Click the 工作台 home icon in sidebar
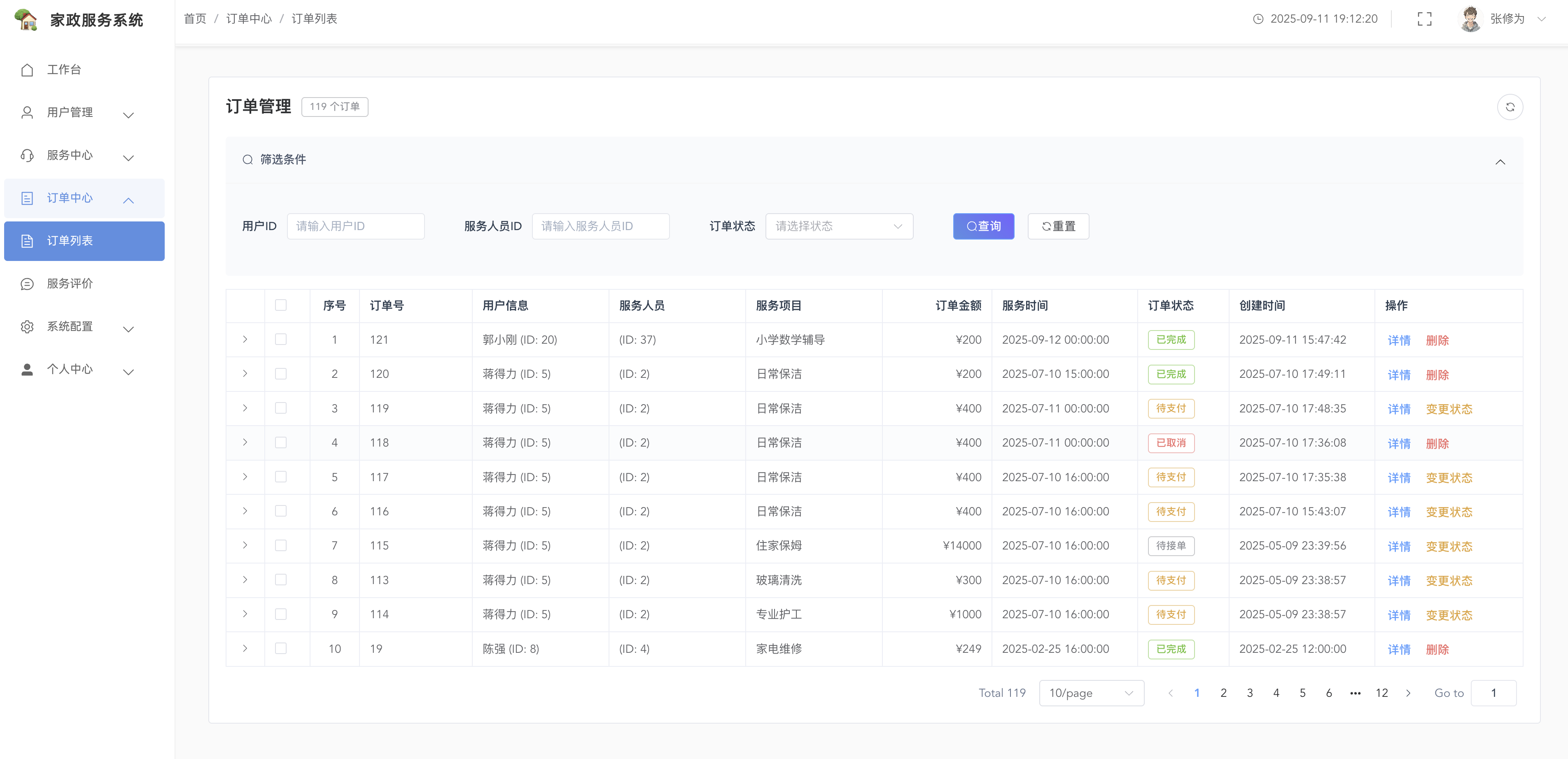 coord(27,70)
